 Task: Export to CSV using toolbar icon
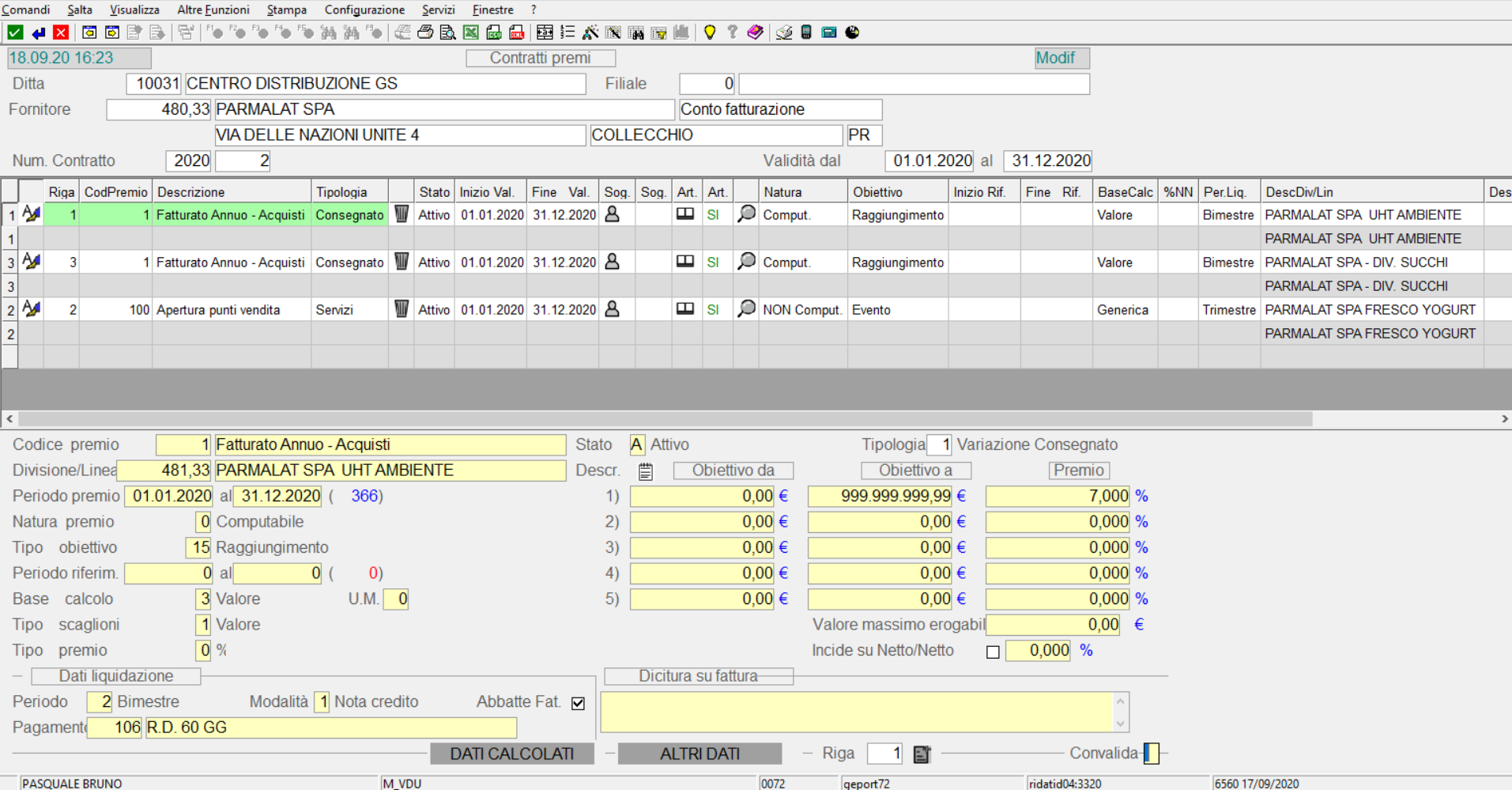tap(494, 32)
